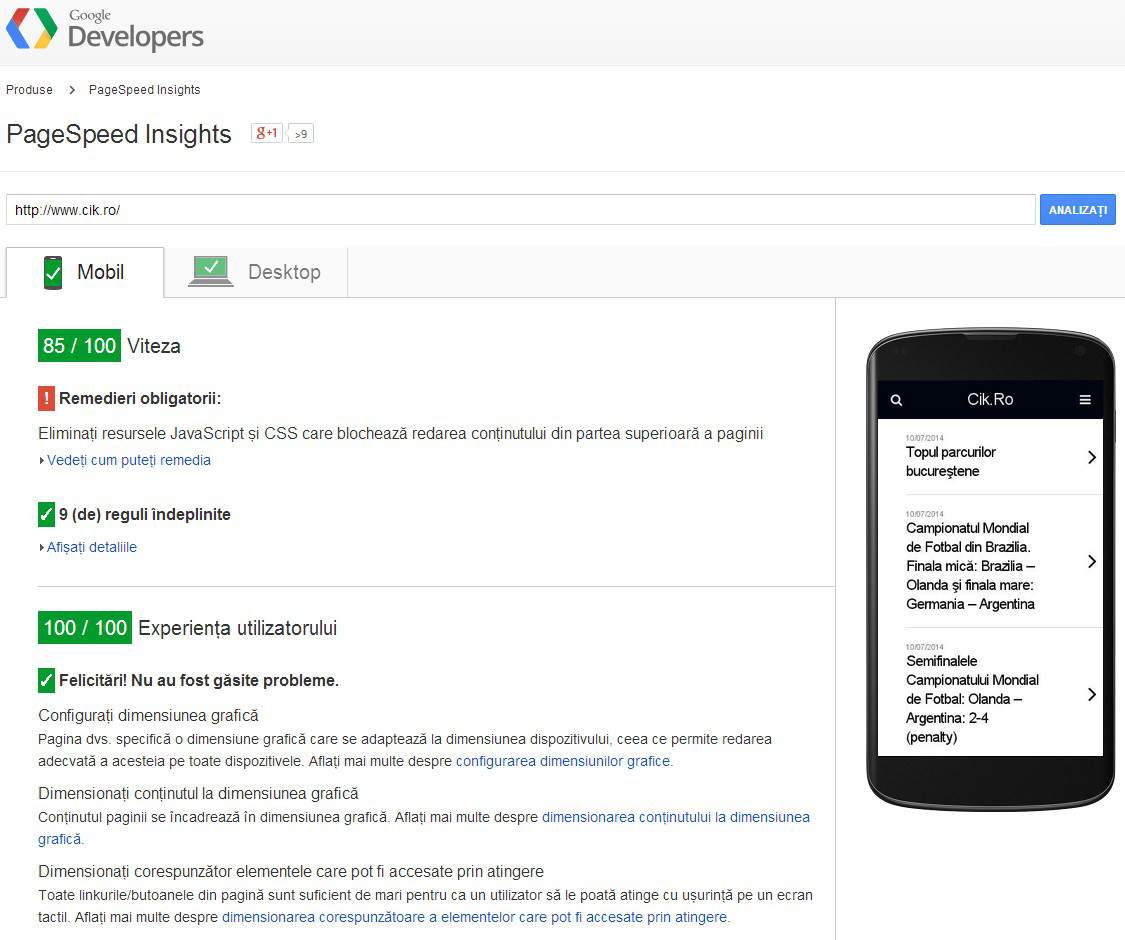This screenshot has height=940, width=1125.
Task: Tap the Semifinalele Campionatului Mondial headline
Action: [972, 698]
